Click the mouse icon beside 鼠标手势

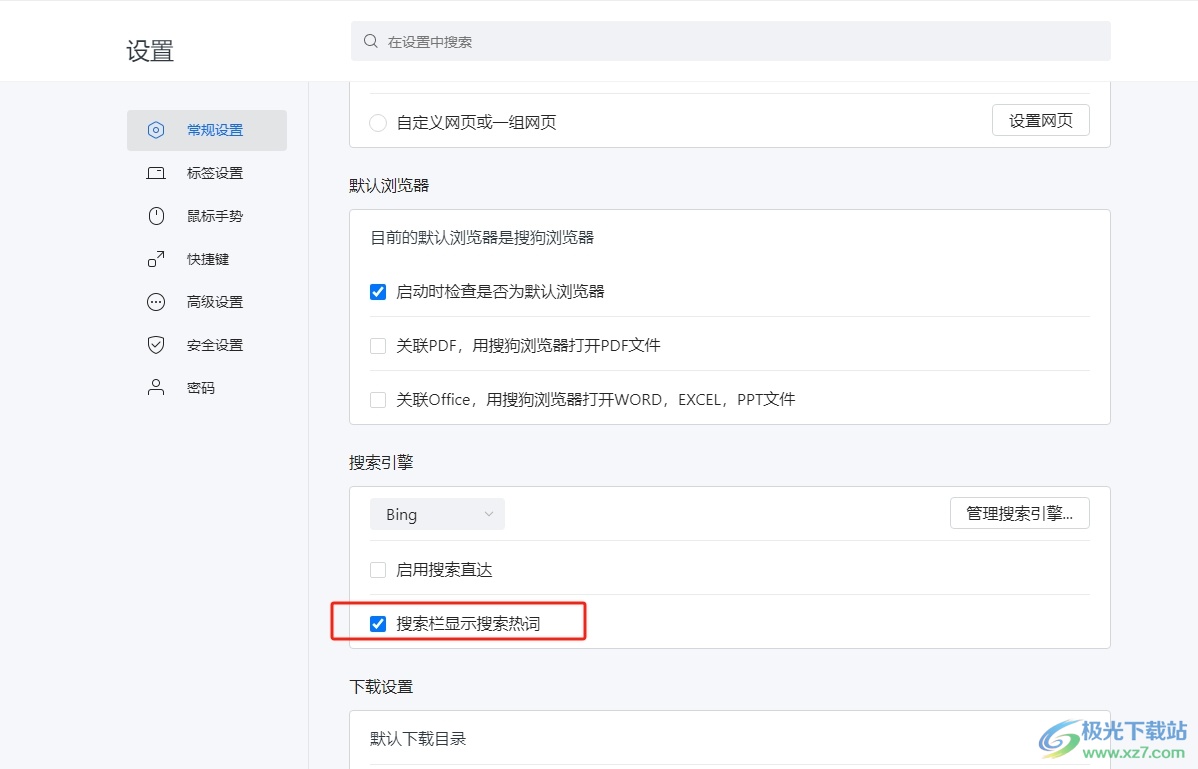coord(156,216)
